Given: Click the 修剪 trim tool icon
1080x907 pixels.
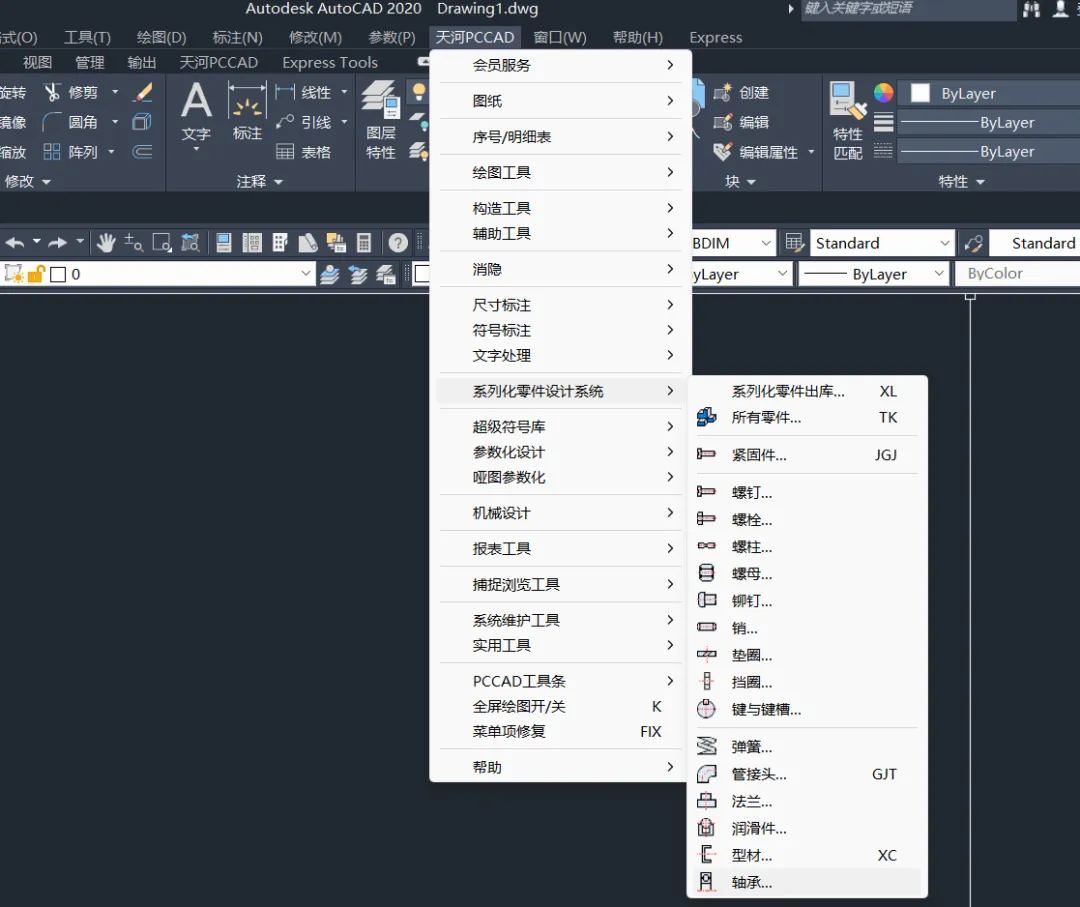Looking at the screenshot, I should (x=52, y=92).
